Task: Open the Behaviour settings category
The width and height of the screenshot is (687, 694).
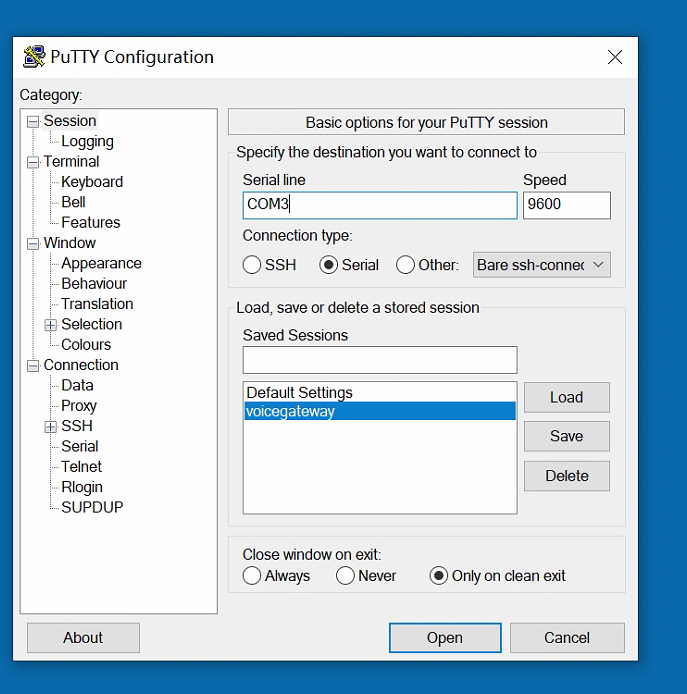Action: coord(94,284)
